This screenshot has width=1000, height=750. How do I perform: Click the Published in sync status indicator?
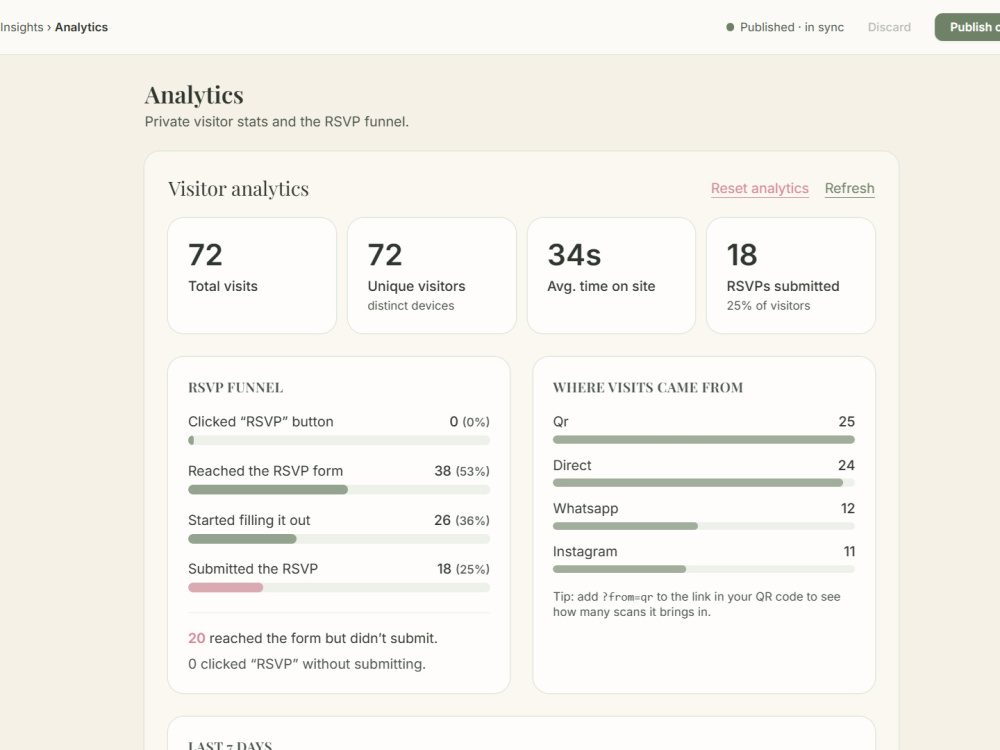click(784, 27)
